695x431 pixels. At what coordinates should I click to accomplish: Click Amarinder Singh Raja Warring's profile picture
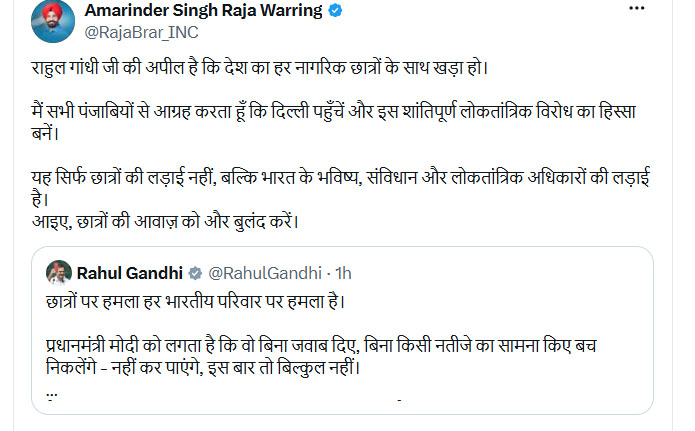[53, 21]
